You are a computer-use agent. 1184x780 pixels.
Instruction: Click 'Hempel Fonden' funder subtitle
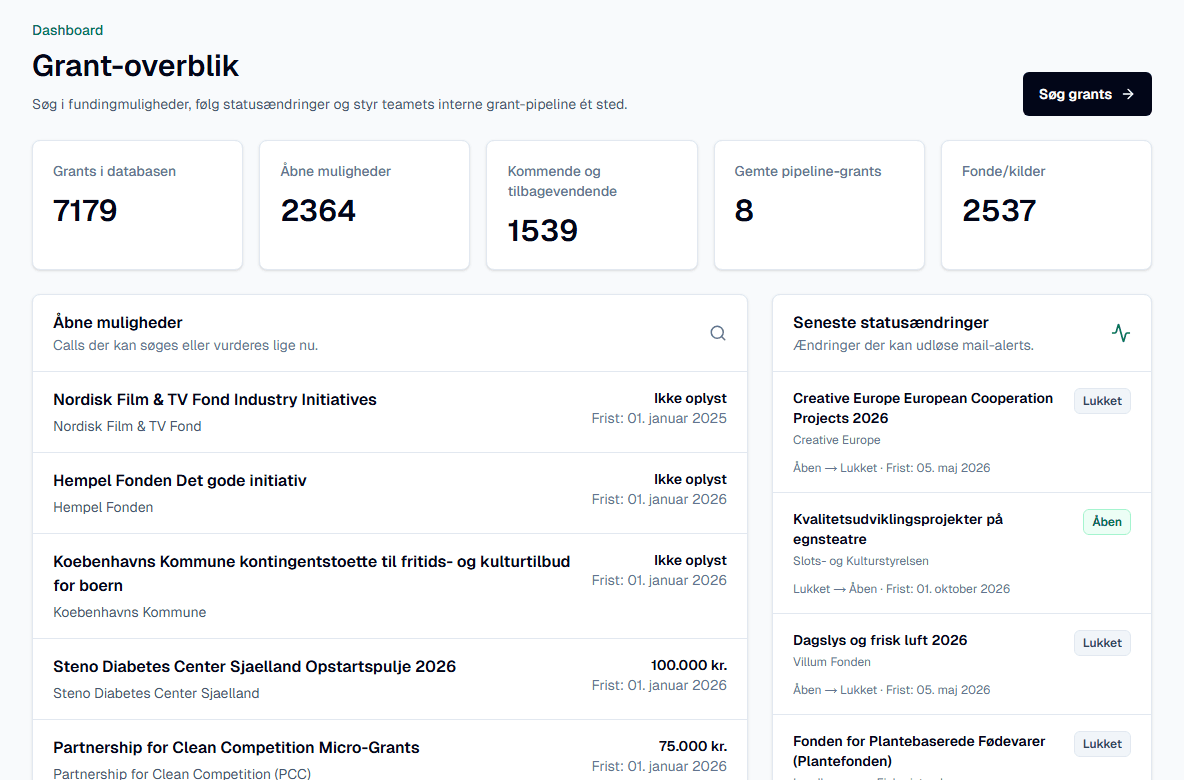click(103, 507)
